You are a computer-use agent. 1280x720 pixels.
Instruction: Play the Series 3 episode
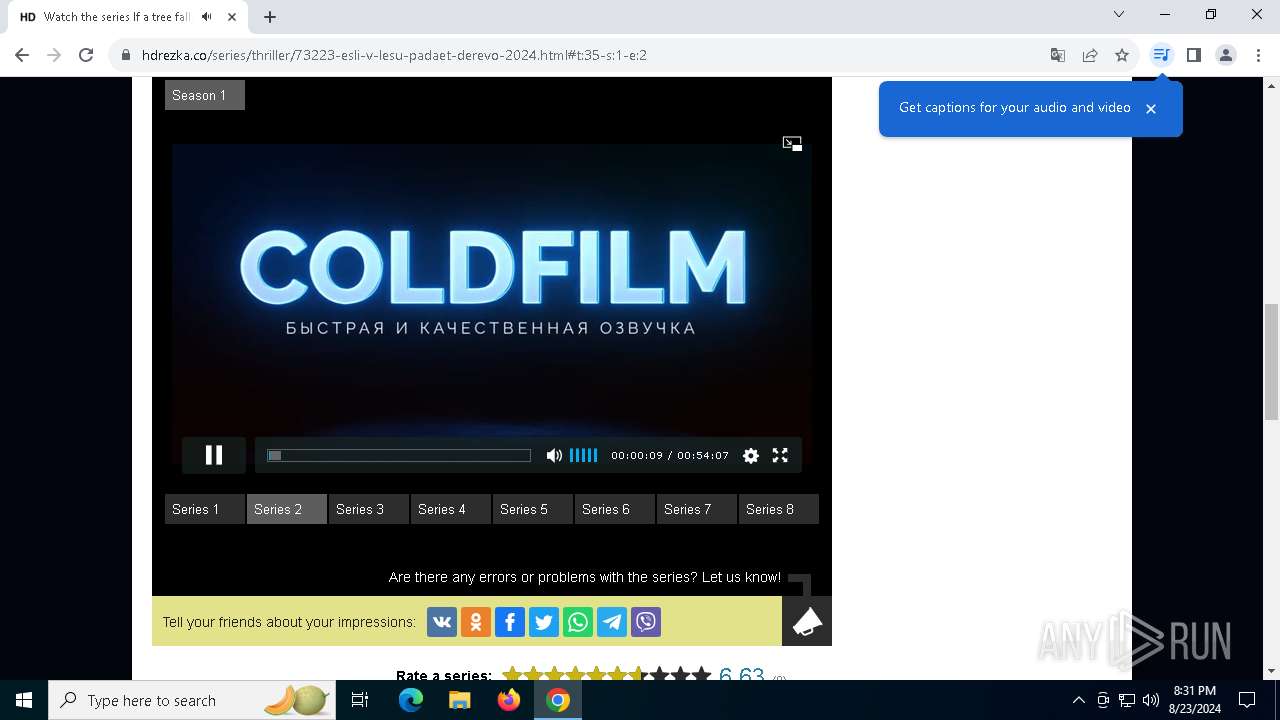(x=369, y=509)
